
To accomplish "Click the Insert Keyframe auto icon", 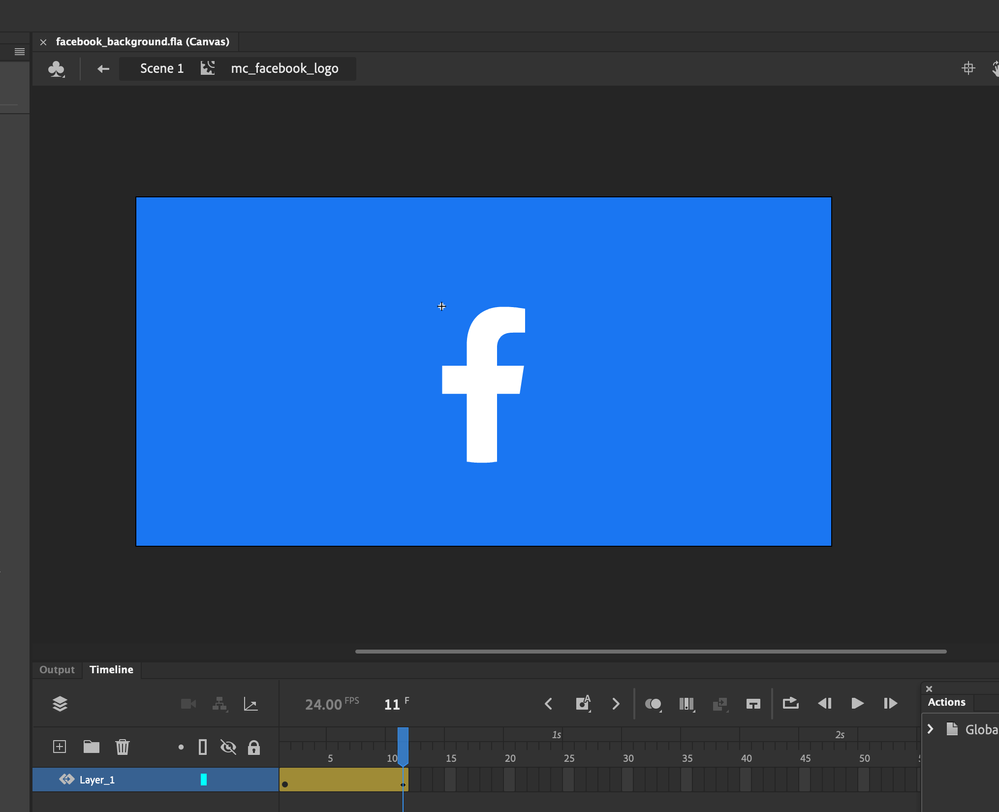I will (x=583, y=704).
